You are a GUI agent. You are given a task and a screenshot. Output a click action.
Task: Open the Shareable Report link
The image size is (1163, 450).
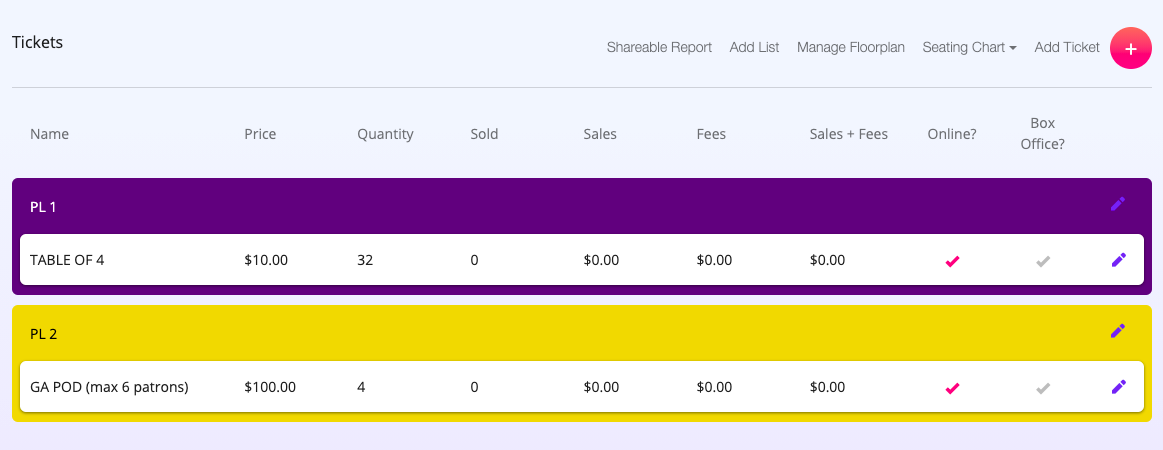[x=659, y=47]
